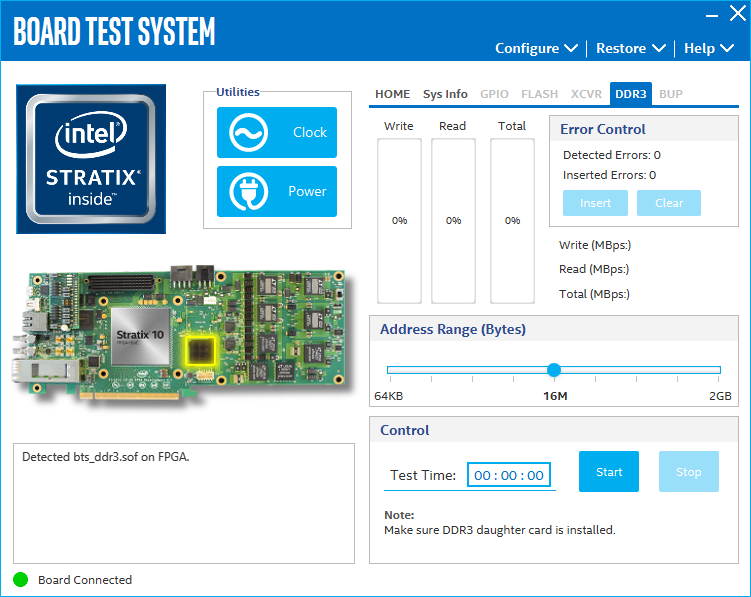
Task: Start the DDR3 test
Action: [x=609, y=471]
